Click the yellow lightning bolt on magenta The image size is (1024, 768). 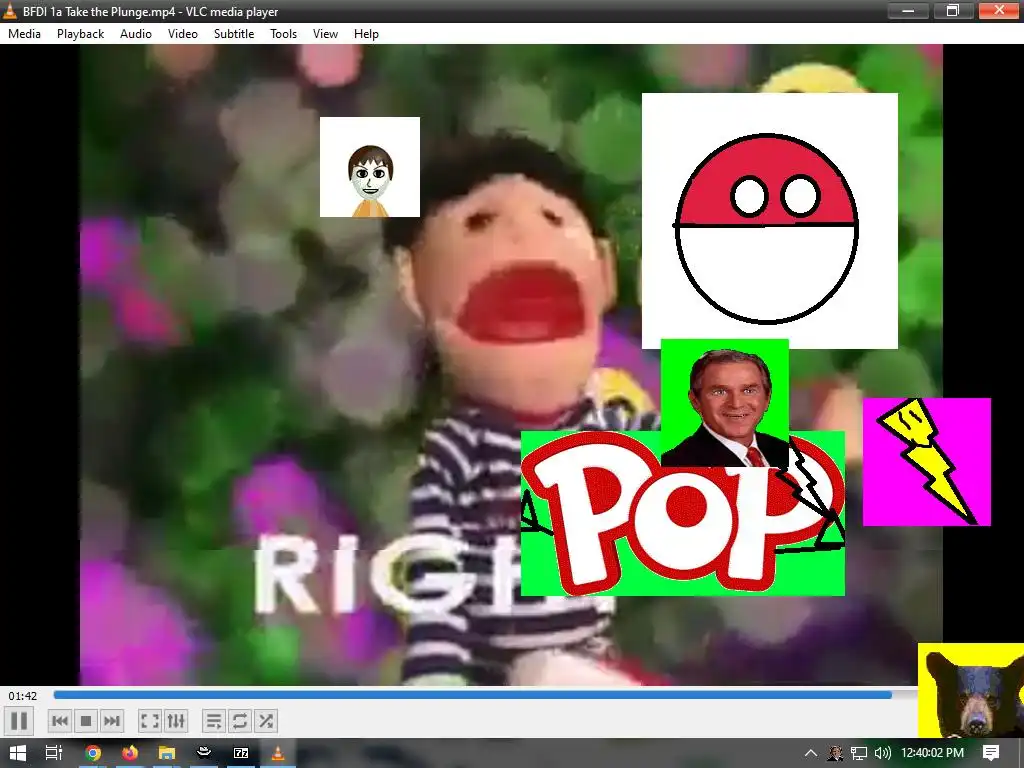click(x=927, y=462)
